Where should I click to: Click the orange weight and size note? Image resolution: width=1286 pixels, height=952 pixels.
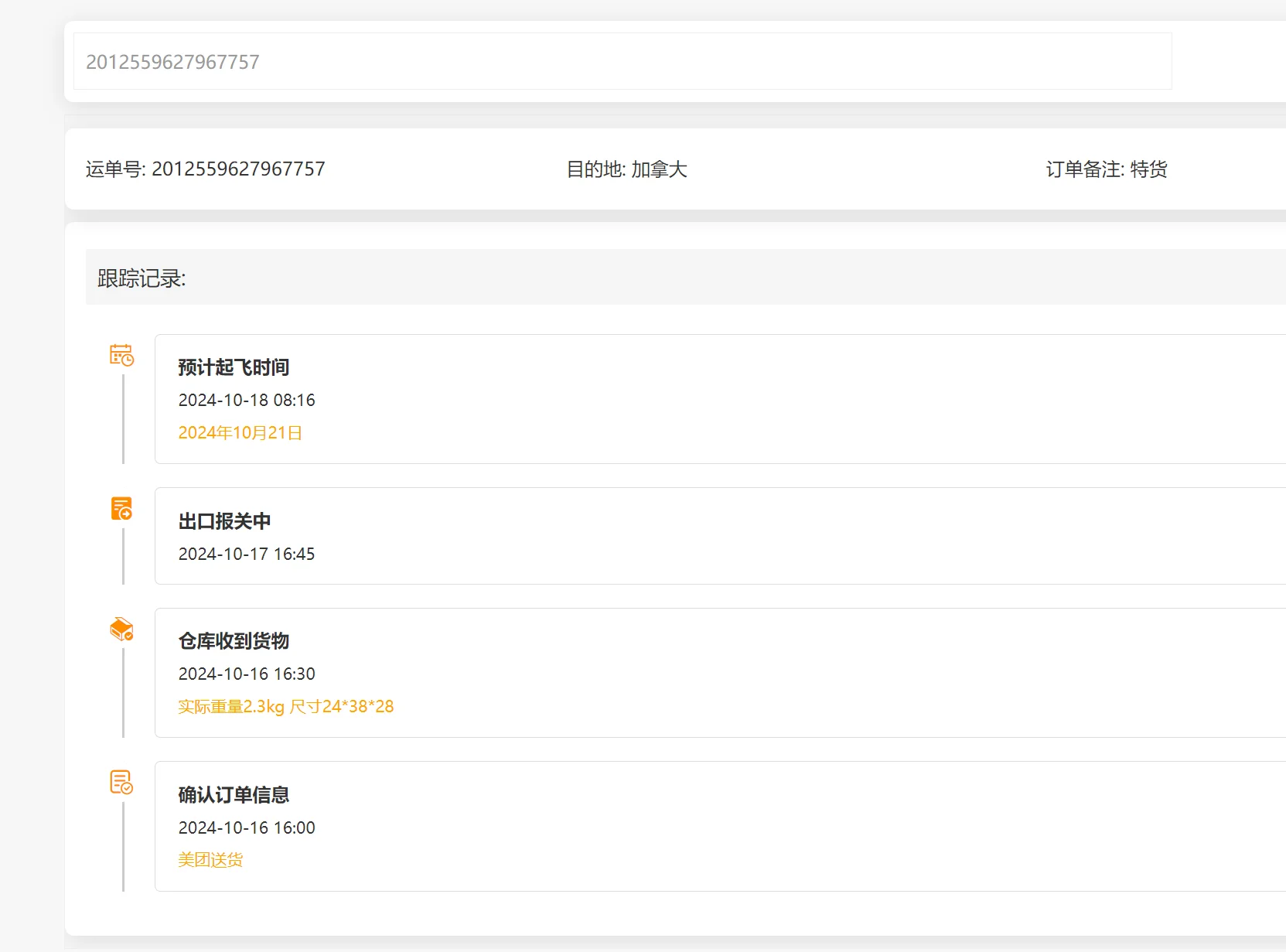tap(285, 707)
